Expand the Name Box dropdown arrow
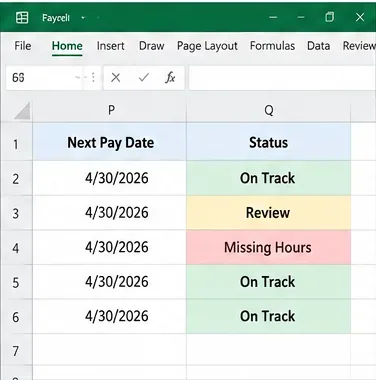 tap(78, 78)
